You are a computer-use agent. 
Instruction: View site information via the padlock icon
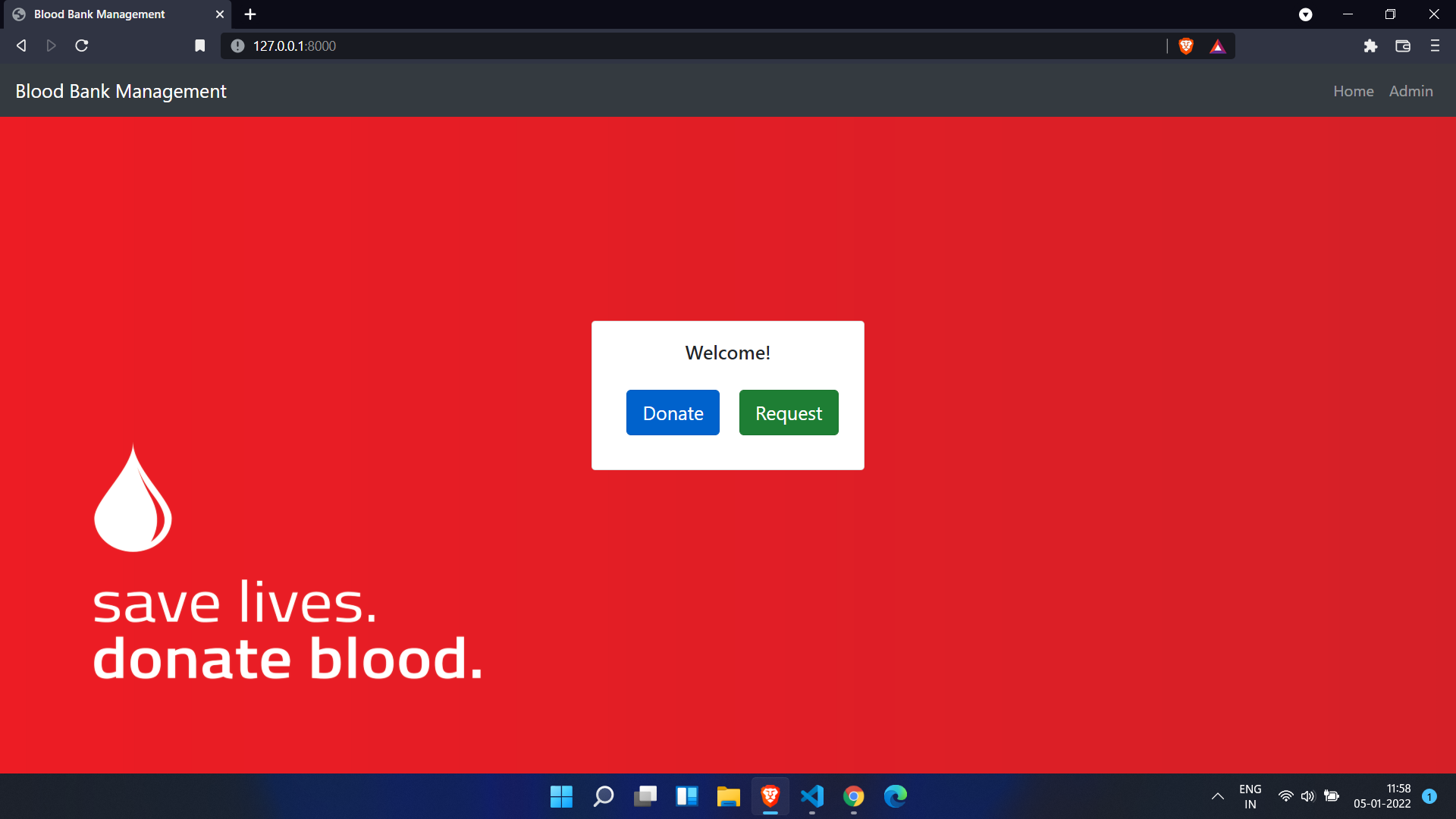pyautogui.click(x=237, y=45)
